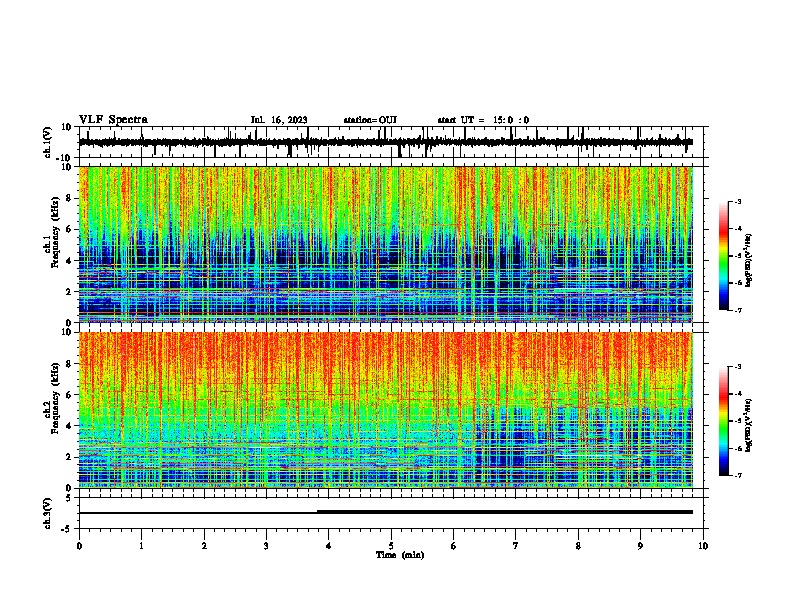This screenshot has height=612, width=792.
Task: Click the ch.2 spectrogram panel
Action: click(x=386, y=410)
